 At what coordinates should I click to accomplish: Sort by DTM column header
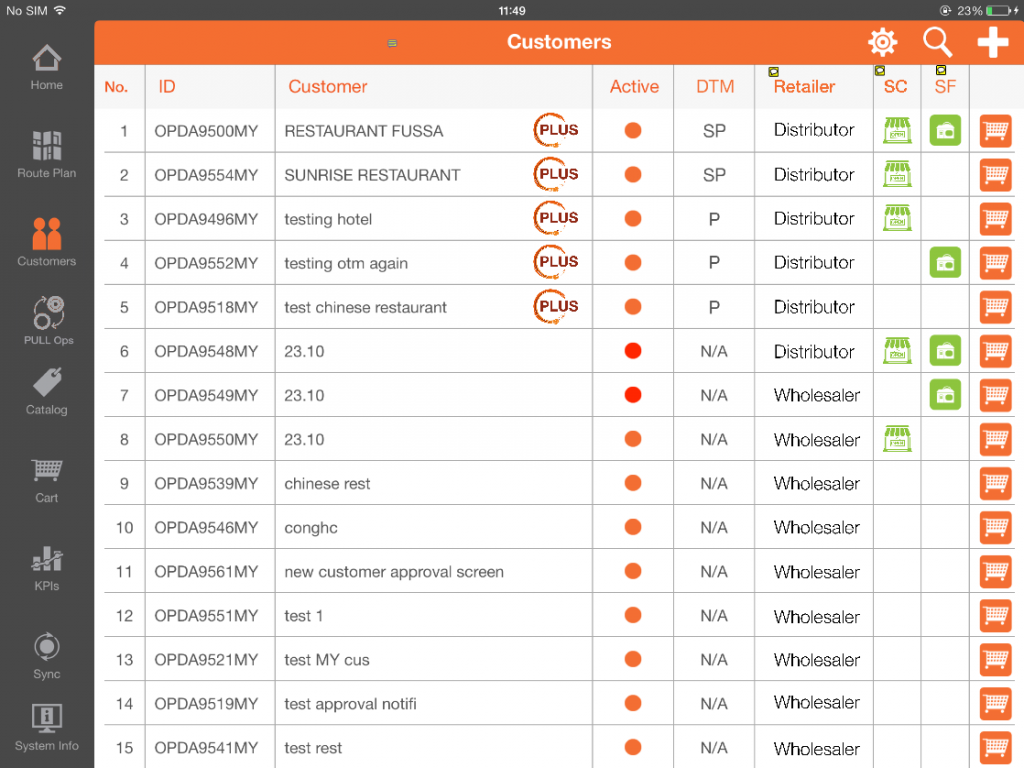715,87
